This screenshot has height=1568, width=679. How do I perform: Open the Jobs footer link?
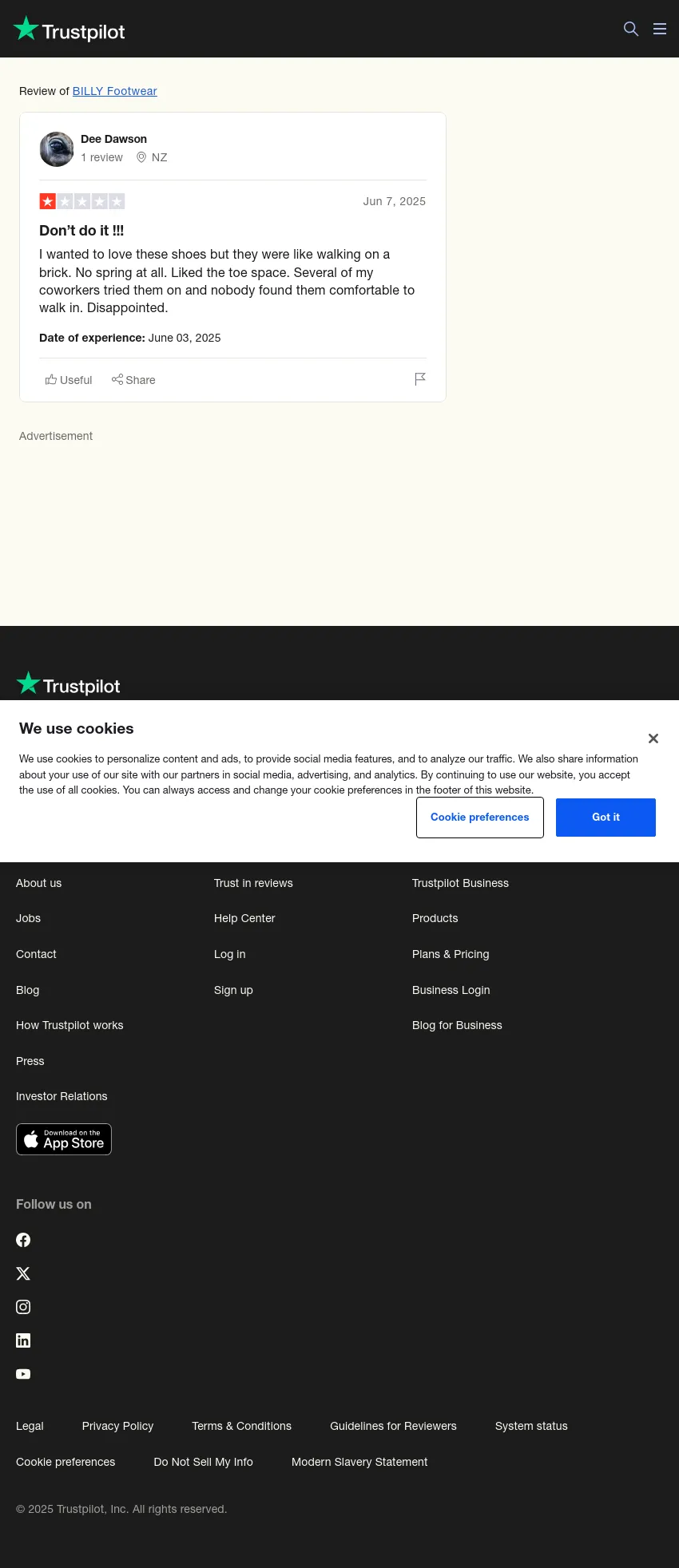tap(29, 918)
